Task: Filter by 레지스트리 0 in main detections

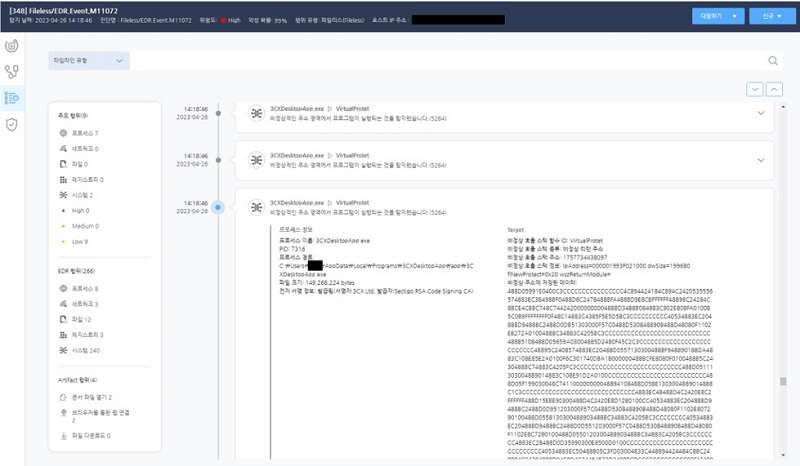Action: point(82,180)
